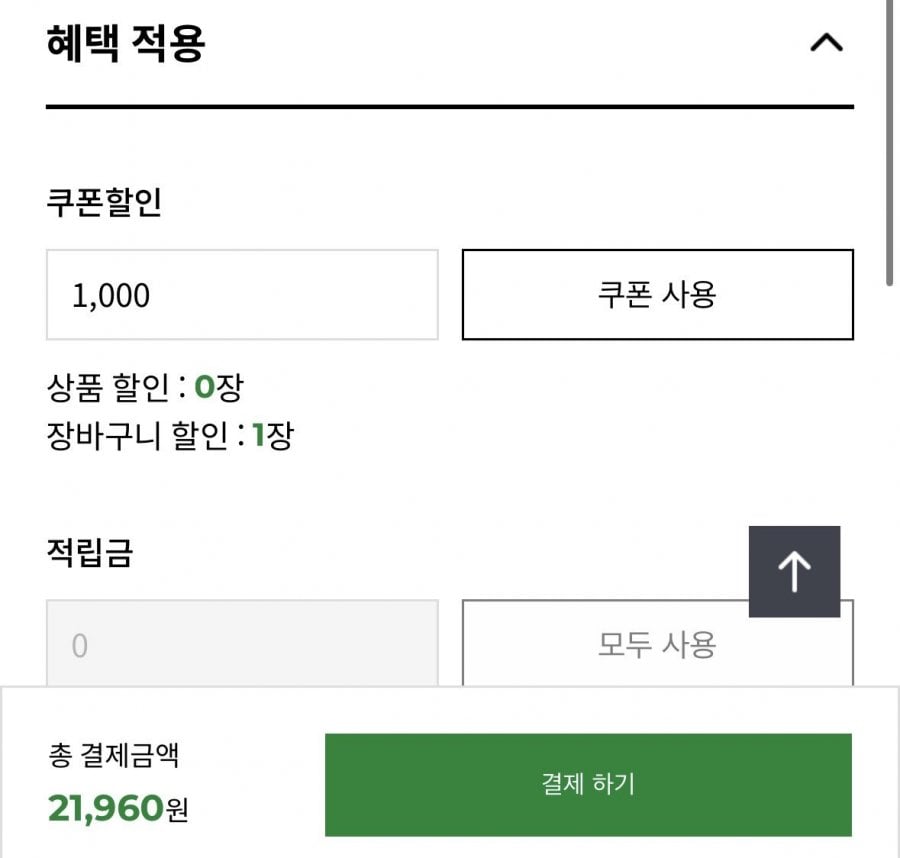The width and height of the screenshot is (900, 858).
Task: Click the 총 결제금액 label
Action: 113,755
